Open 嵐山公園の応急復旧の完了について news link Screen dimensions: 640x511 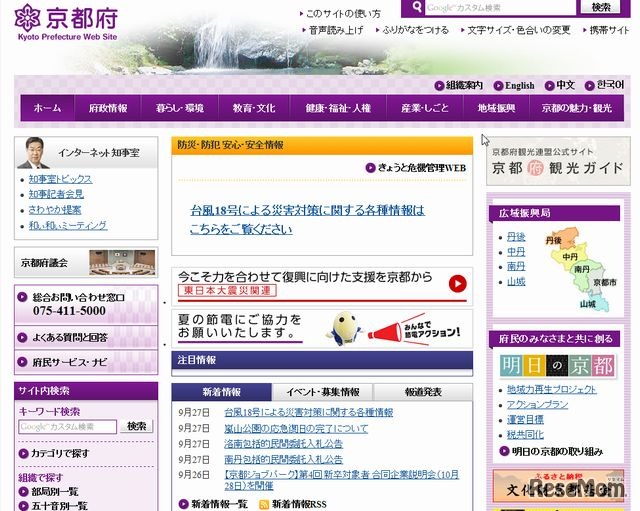(296, 429)
